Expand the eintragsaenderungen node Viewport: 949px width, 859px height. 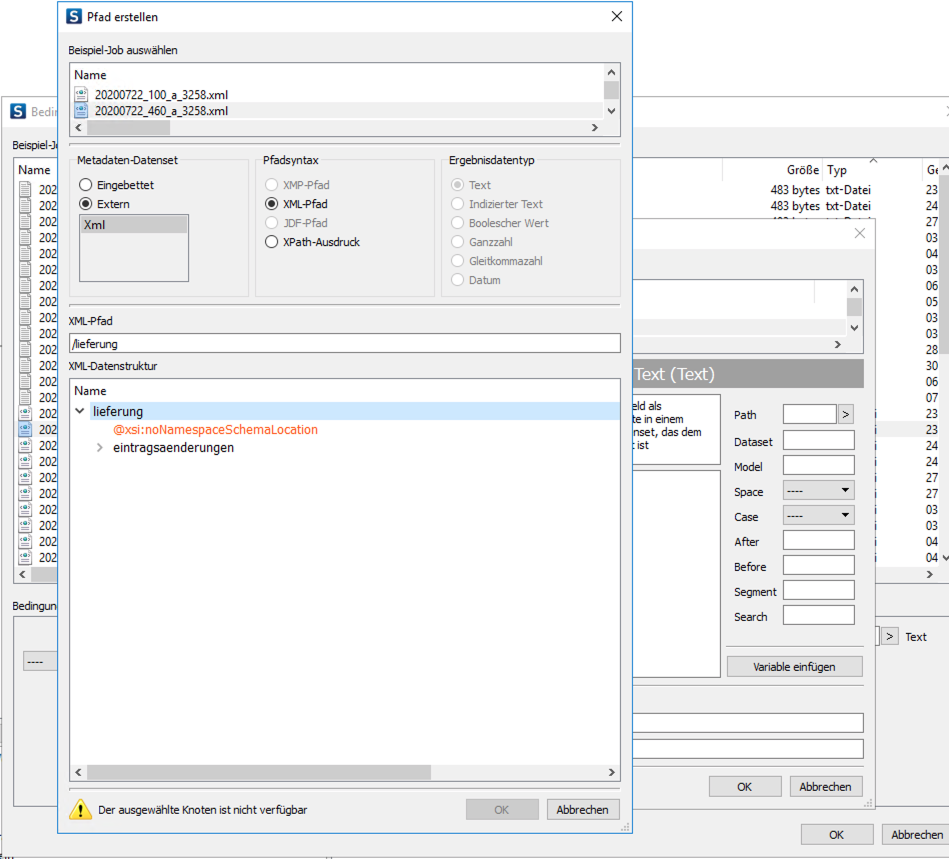[99, 448]
